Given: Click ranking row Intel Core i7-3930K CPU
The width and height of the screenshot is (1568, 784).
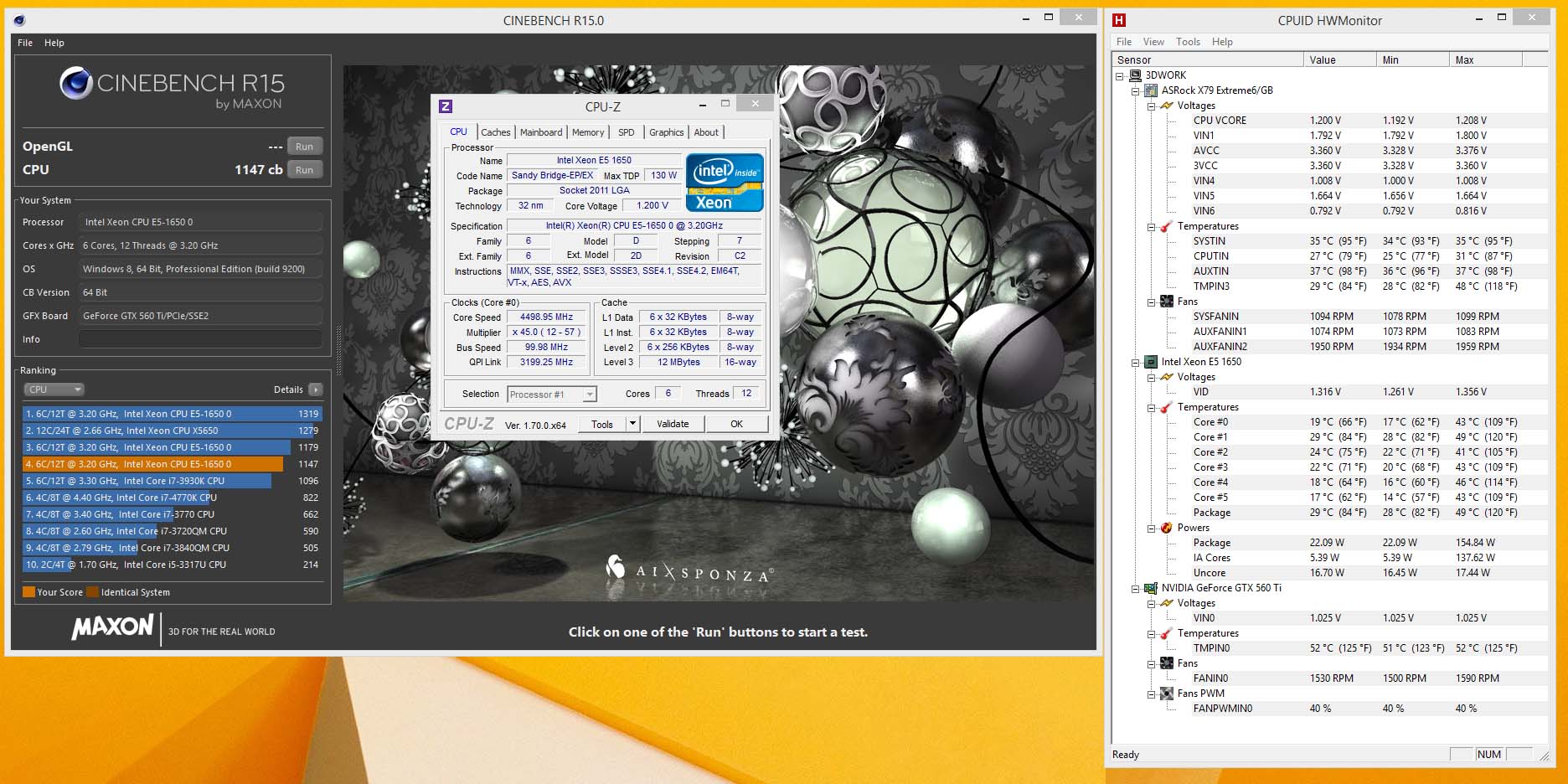Looking at the screenshot, I should click(172, 481).
